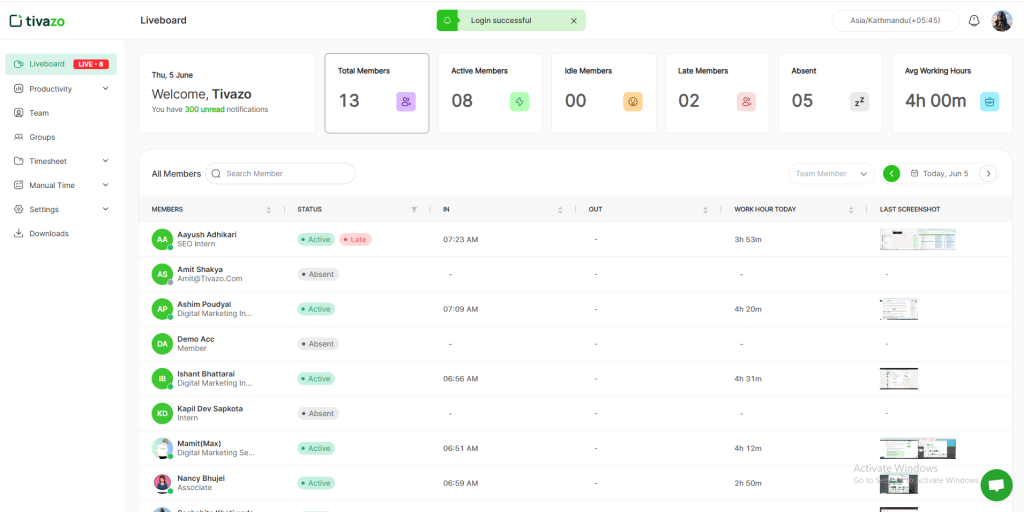This screenshot has width=1024, height=512.
Task: Open the Team Member dropdown
Action: click(831, 174)
